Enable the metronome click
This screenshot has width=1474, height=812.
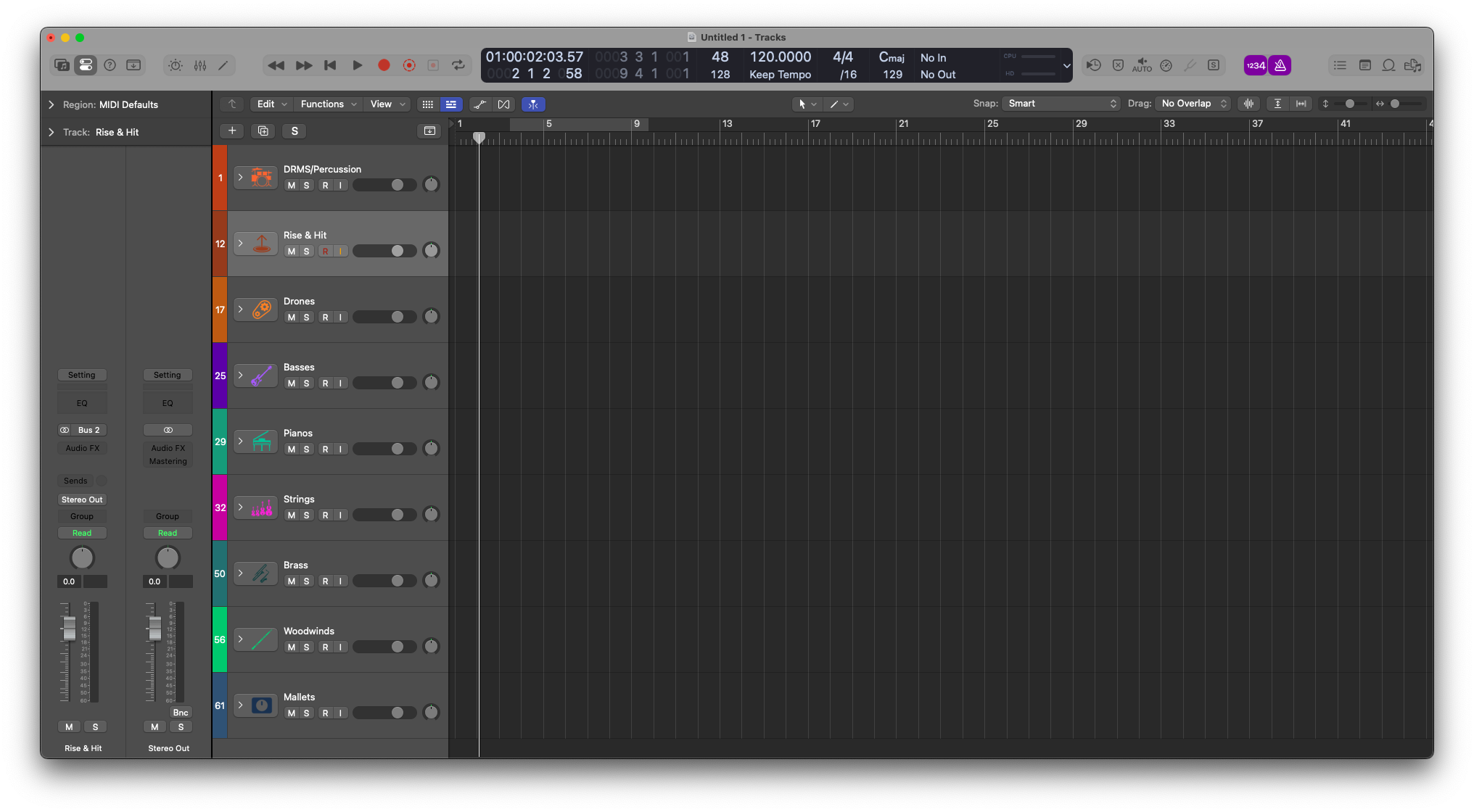pos(1280,65)
